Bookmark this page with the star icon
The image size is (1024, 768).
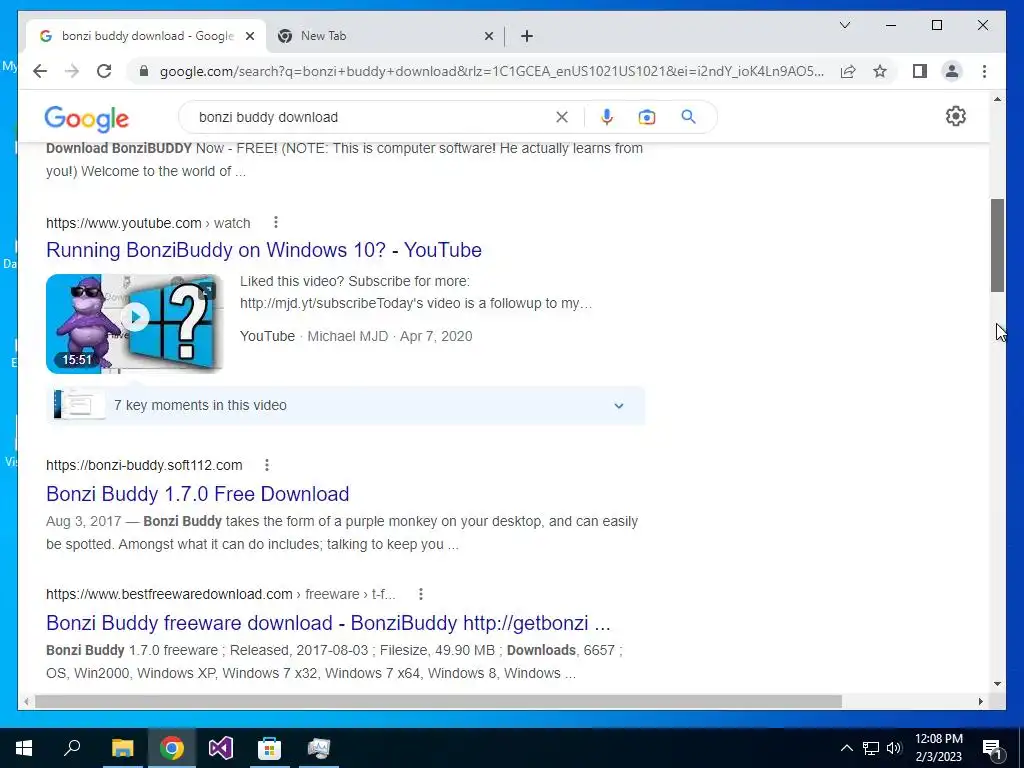click(x=880, y=71)
